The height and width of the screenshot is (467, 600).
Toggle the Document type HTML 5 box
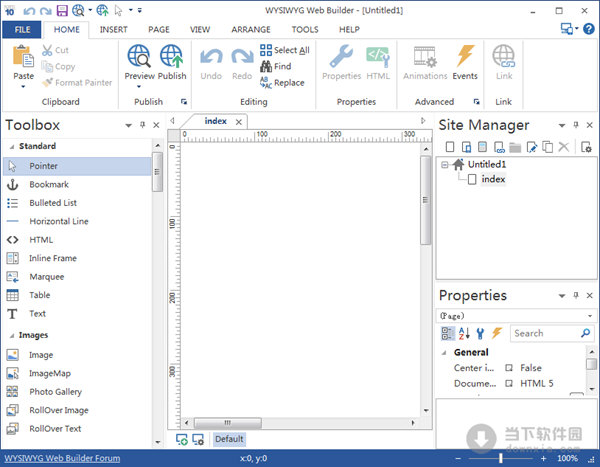(509, 383)
